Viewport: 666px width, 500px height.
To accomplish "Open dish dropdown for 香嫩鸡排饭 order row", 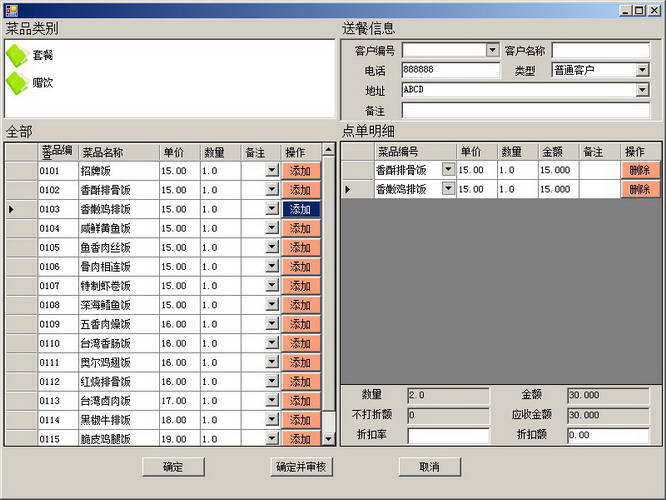I will click(448, 188).
